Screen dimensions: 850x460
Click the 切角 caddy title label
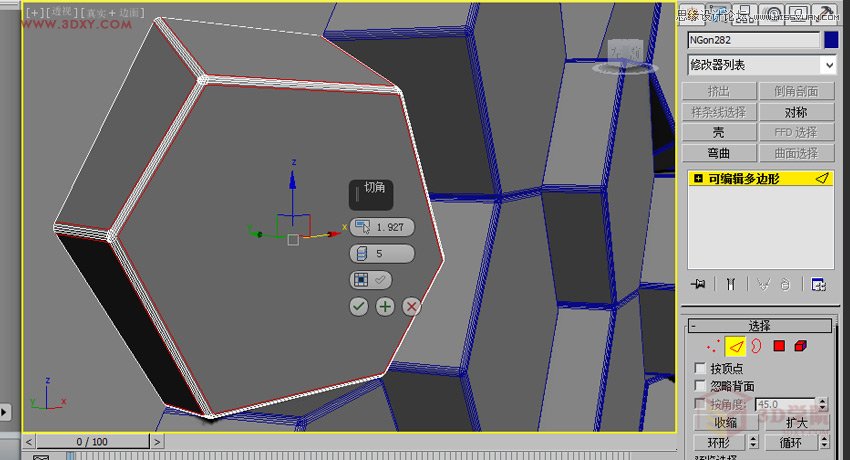[x=374, y=187]
